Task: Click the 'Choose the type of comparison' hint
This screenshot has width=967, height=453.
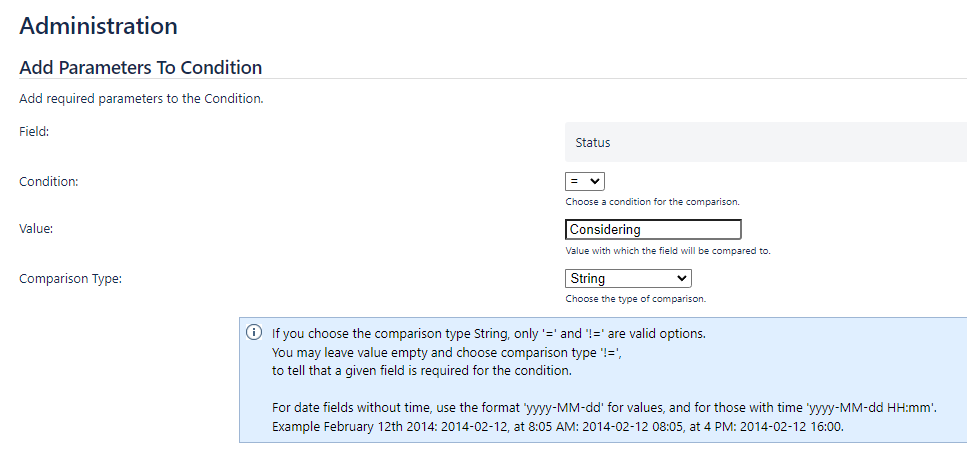Action: pos(636,299)
